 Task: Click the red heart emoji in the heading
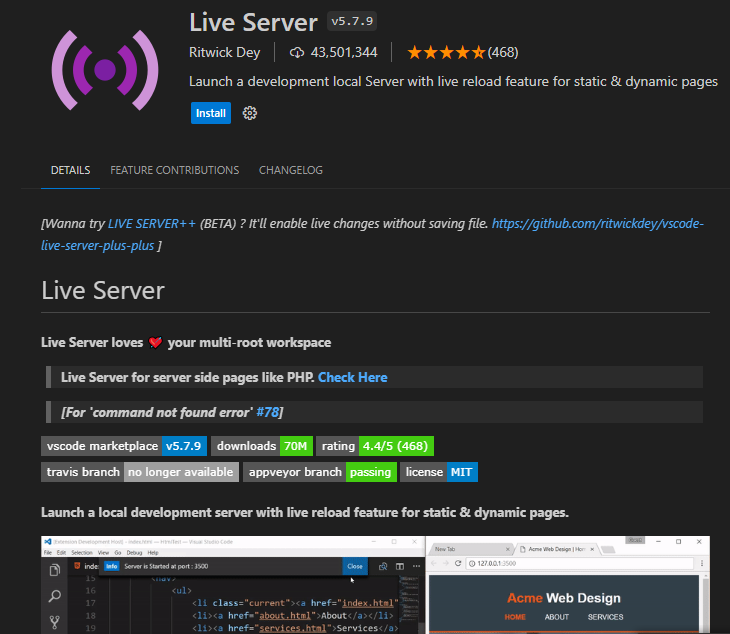155,343
